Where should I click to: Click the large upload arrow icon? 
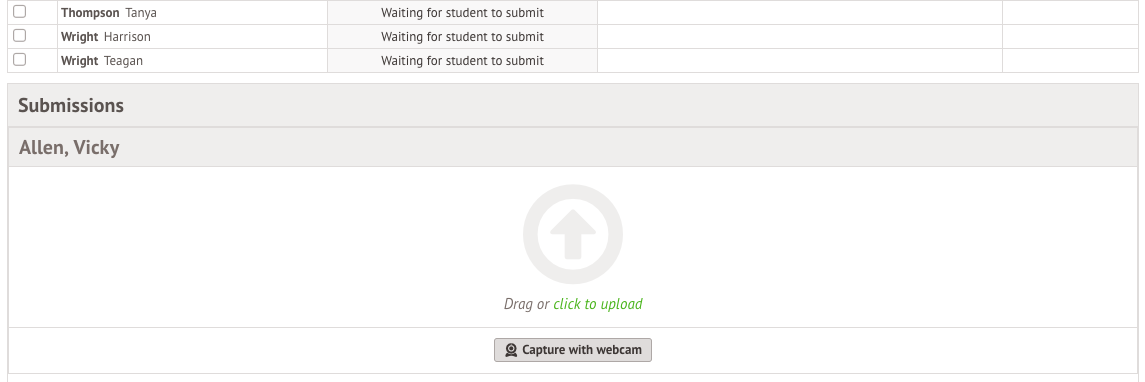tap(572, 234)
